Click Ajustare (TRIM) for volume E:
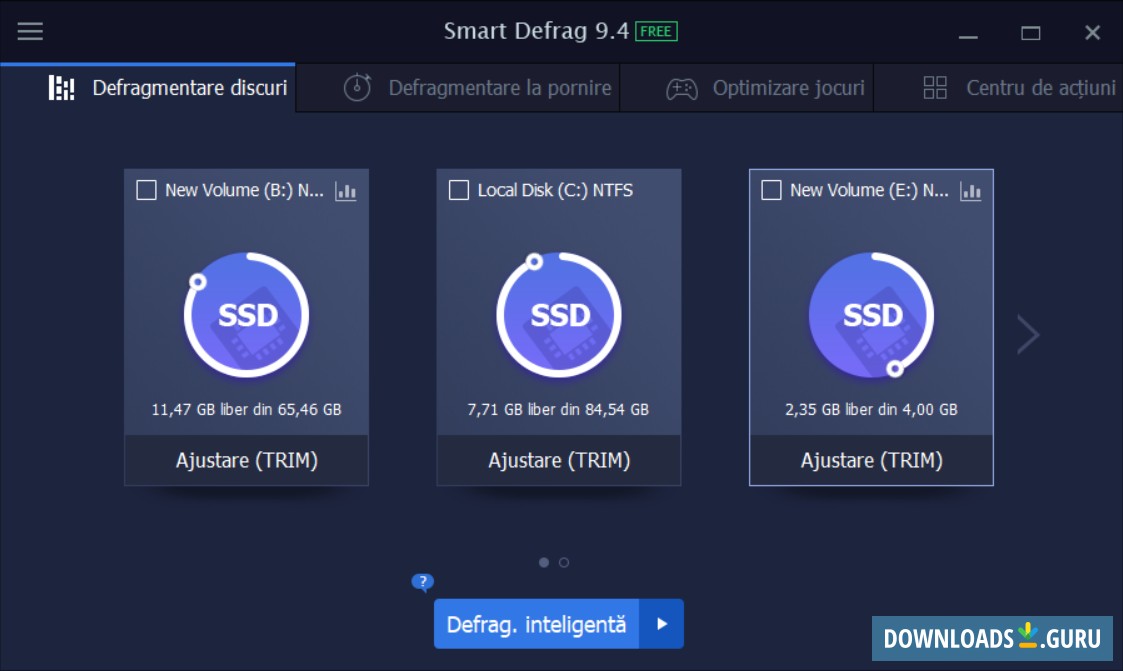The image size is (1123, 671). coord(872,460)
